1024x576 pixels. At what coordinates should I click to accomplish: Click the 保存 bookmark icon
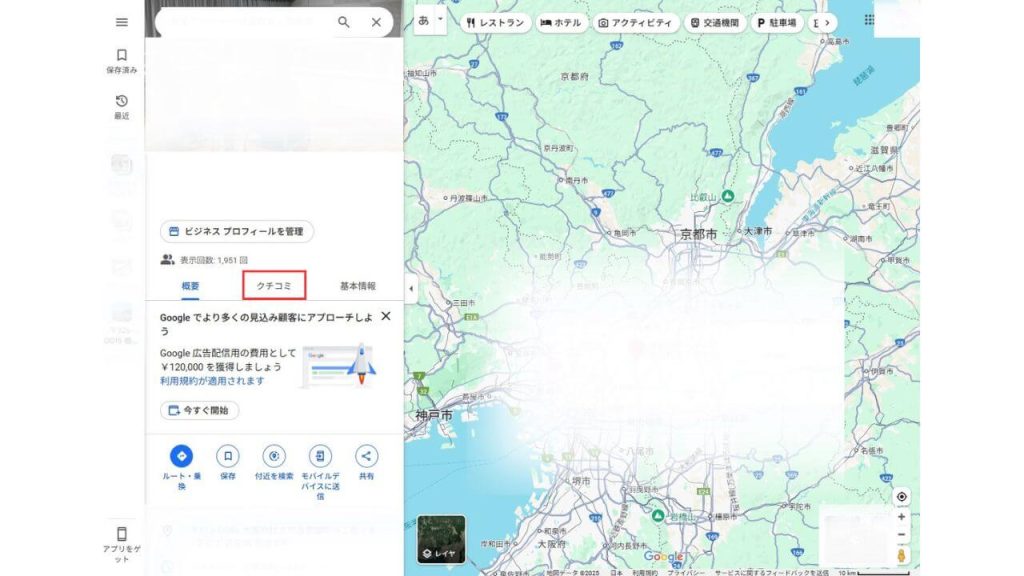[x=228, y=456]
